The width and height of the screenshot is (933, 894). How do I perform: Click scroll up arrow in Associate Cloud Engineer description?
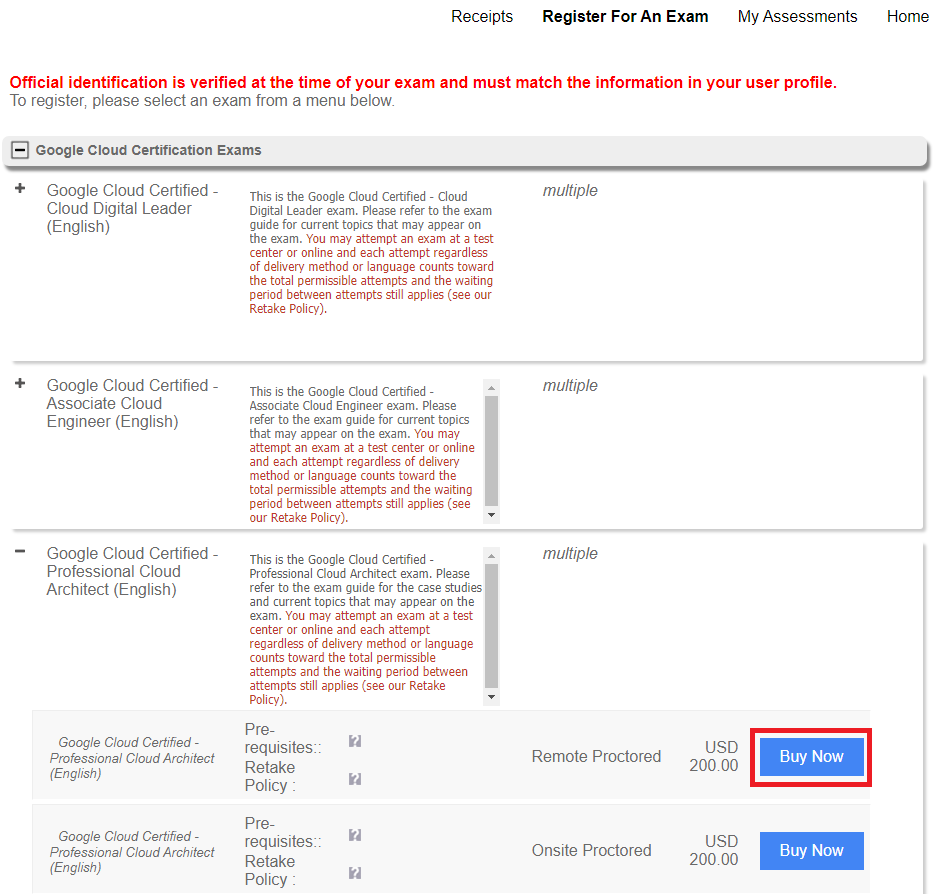point(491,387)
